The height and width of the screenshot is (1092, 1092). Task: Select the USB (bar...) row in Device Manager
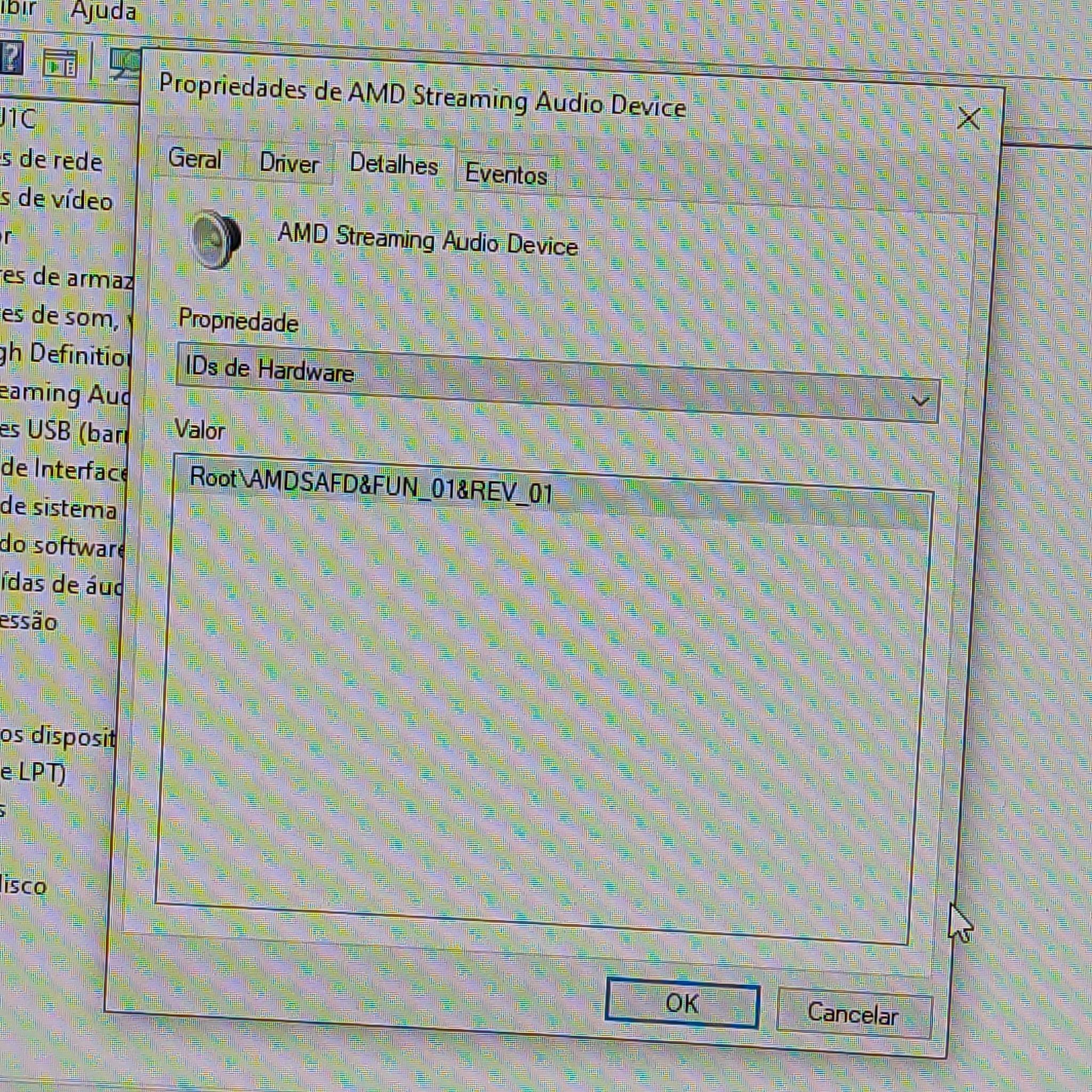(x=63, y=432)
